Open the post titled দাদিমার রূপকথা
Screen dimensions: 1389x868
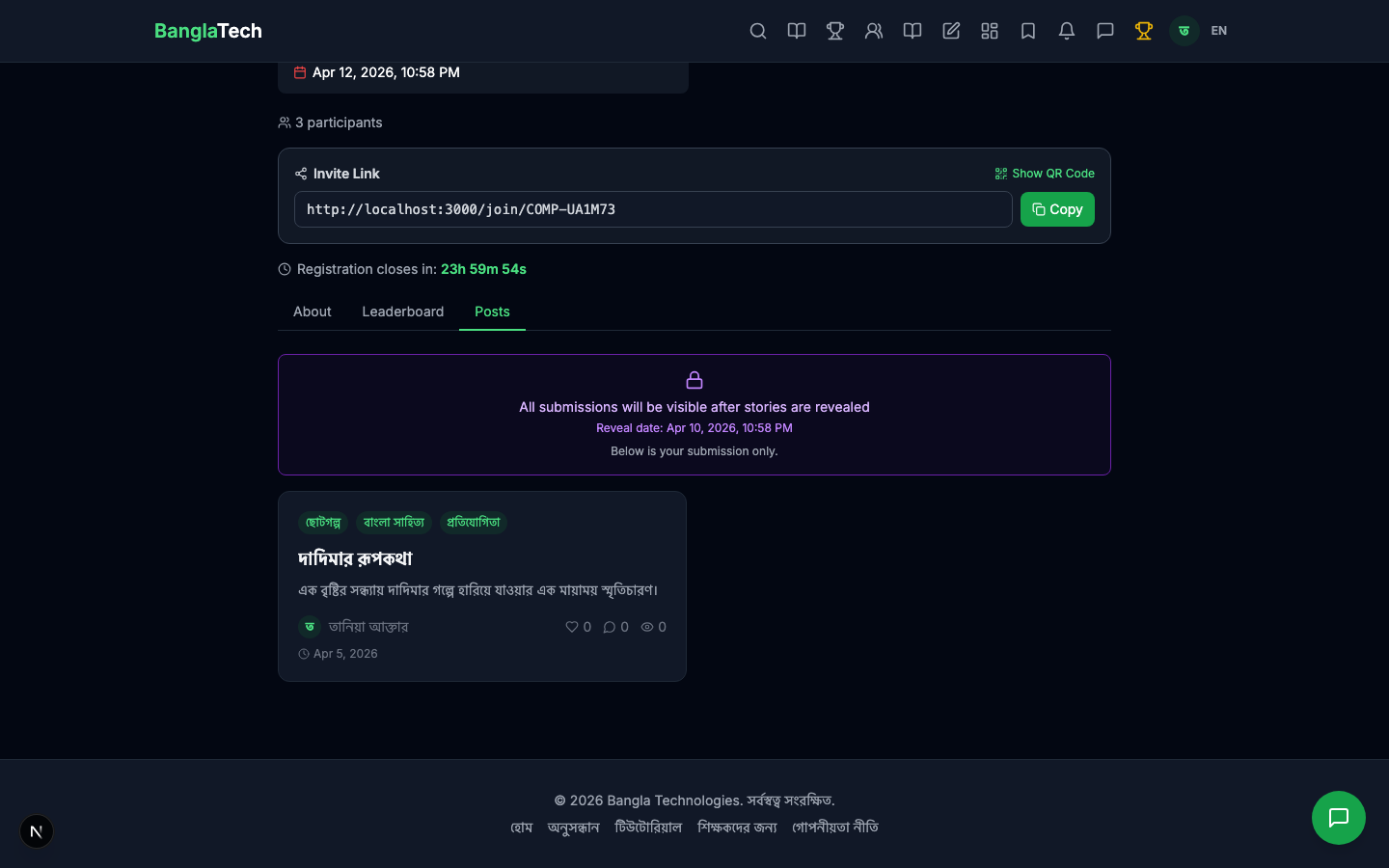click(355, 558)
